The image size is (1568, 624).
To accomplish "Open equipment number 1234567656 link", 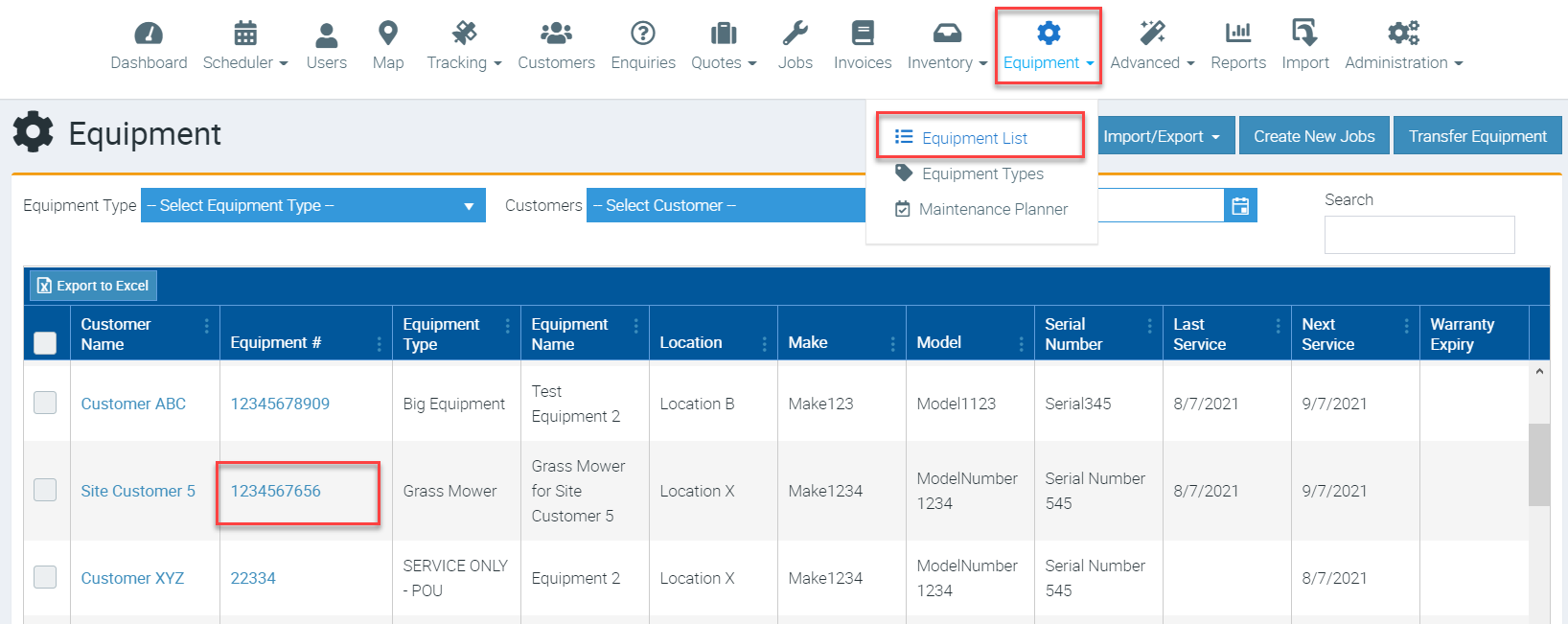I will (x=276, y=491).
